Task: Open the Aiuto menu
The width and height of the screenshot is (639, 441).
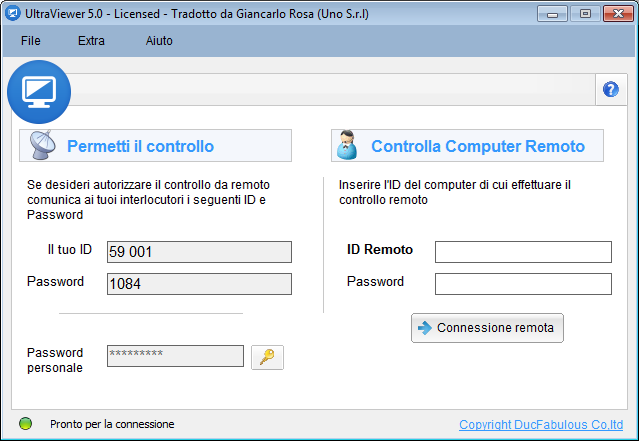Action: click(159, 41)
